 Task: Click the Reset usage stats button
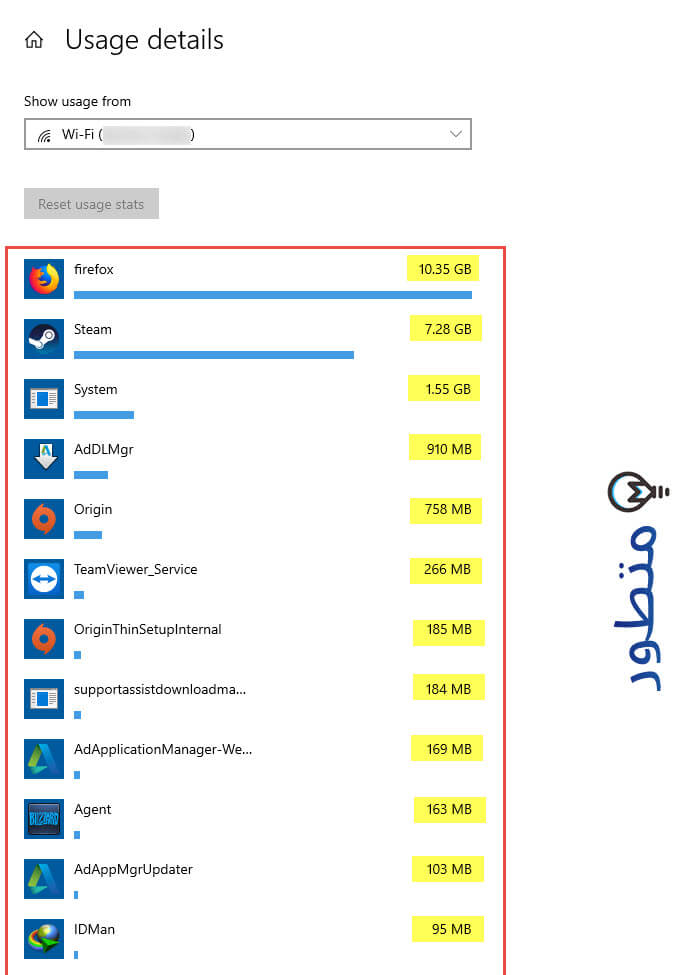pos(91,204)
